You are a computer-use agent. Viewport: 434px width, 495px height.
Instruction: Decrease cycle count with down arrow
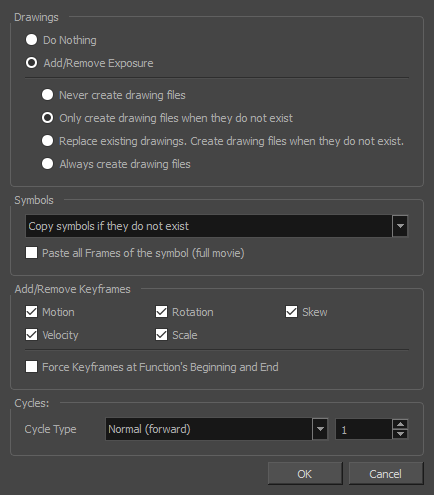pos(400,434)
